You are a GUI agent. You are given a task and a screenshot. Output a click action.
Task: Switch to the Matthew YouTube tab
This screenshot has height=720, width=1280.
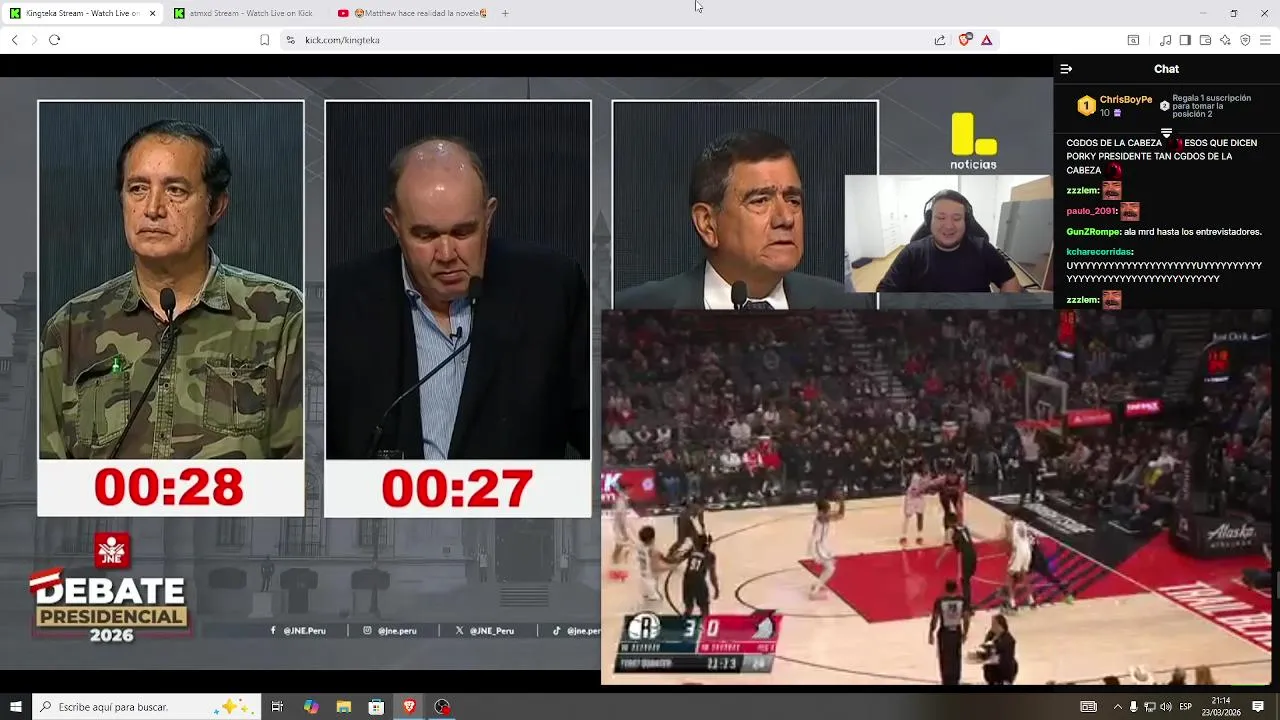point(413,13)
